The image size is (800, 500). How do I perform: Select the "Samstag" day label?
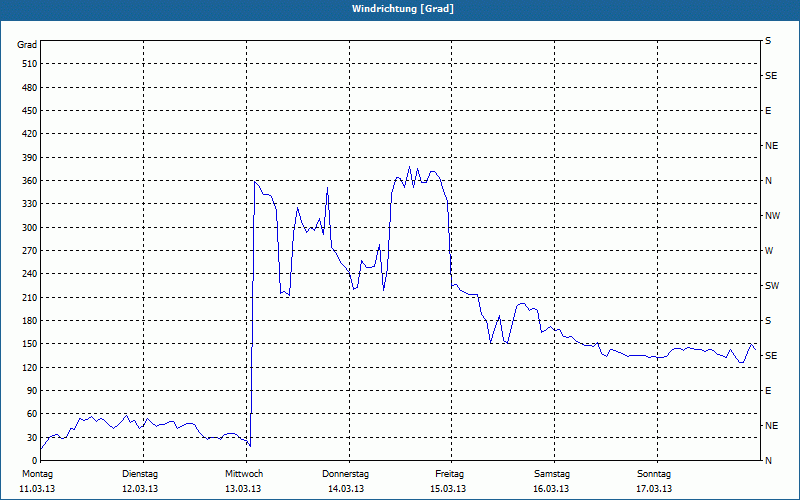(552, 474)
